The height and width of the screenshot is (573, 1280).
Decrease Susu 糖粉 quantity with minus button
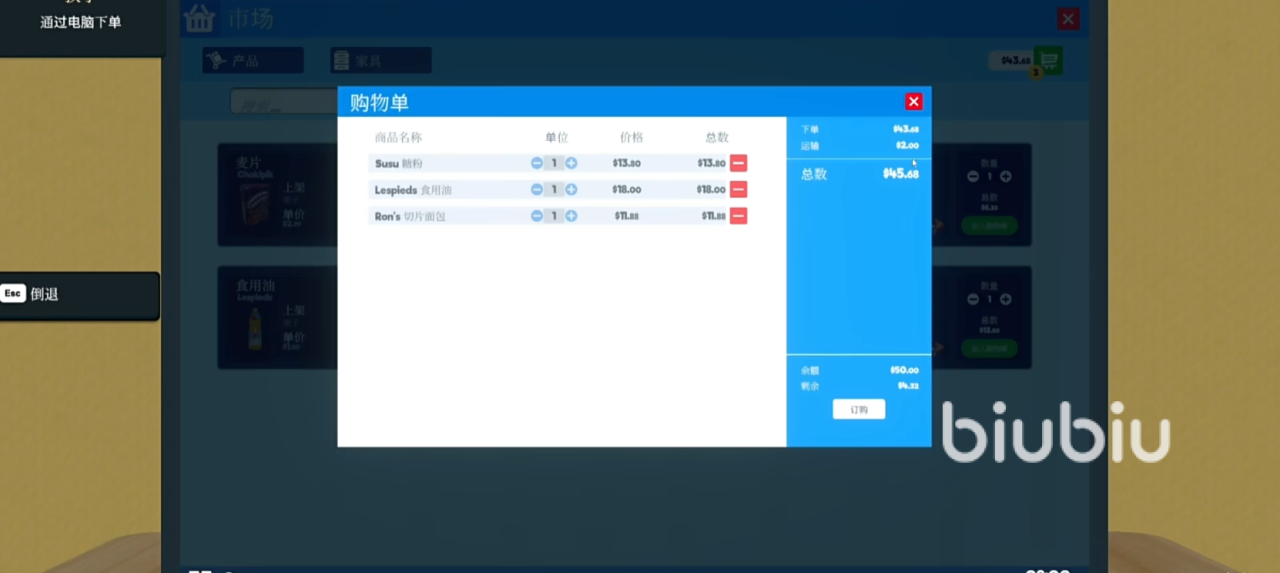click(x=537, y=163)
